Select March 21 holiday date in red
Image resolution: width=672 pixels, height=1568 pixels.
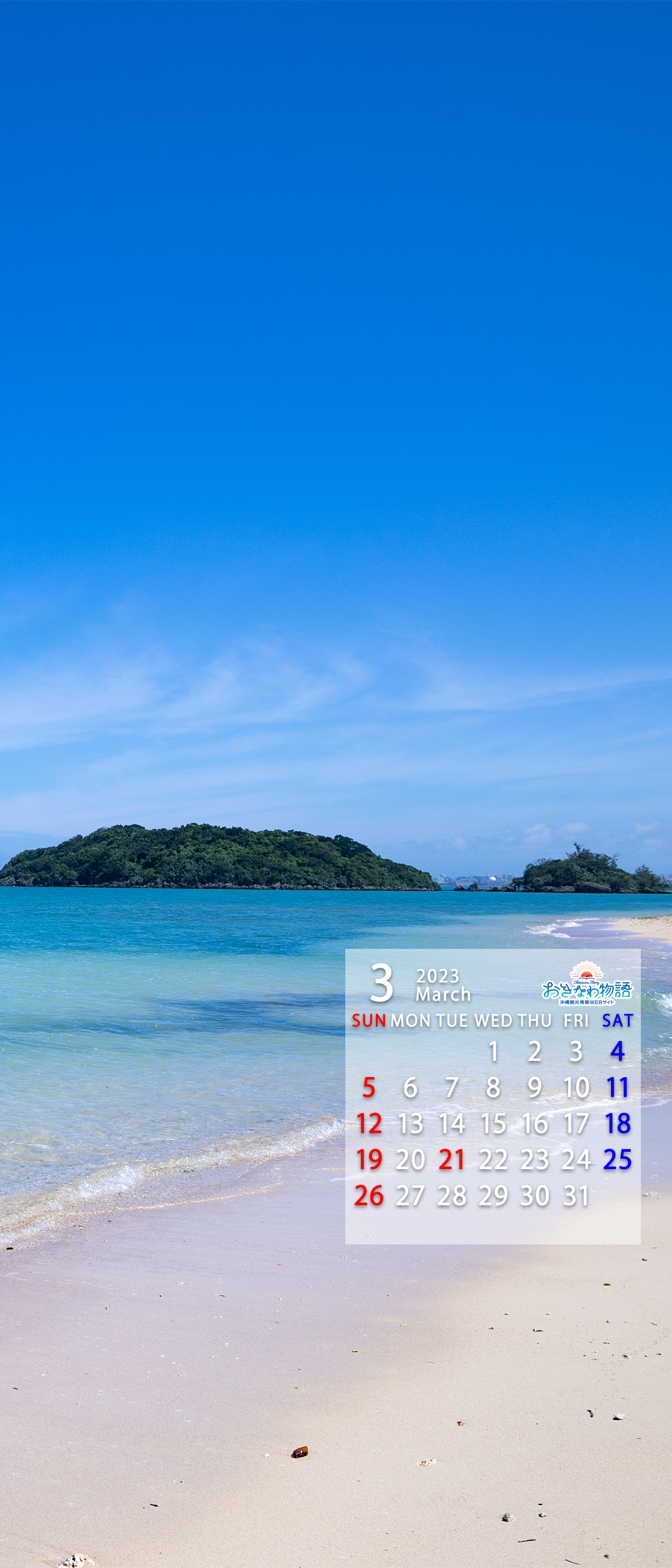click(x=452, y=1160)
